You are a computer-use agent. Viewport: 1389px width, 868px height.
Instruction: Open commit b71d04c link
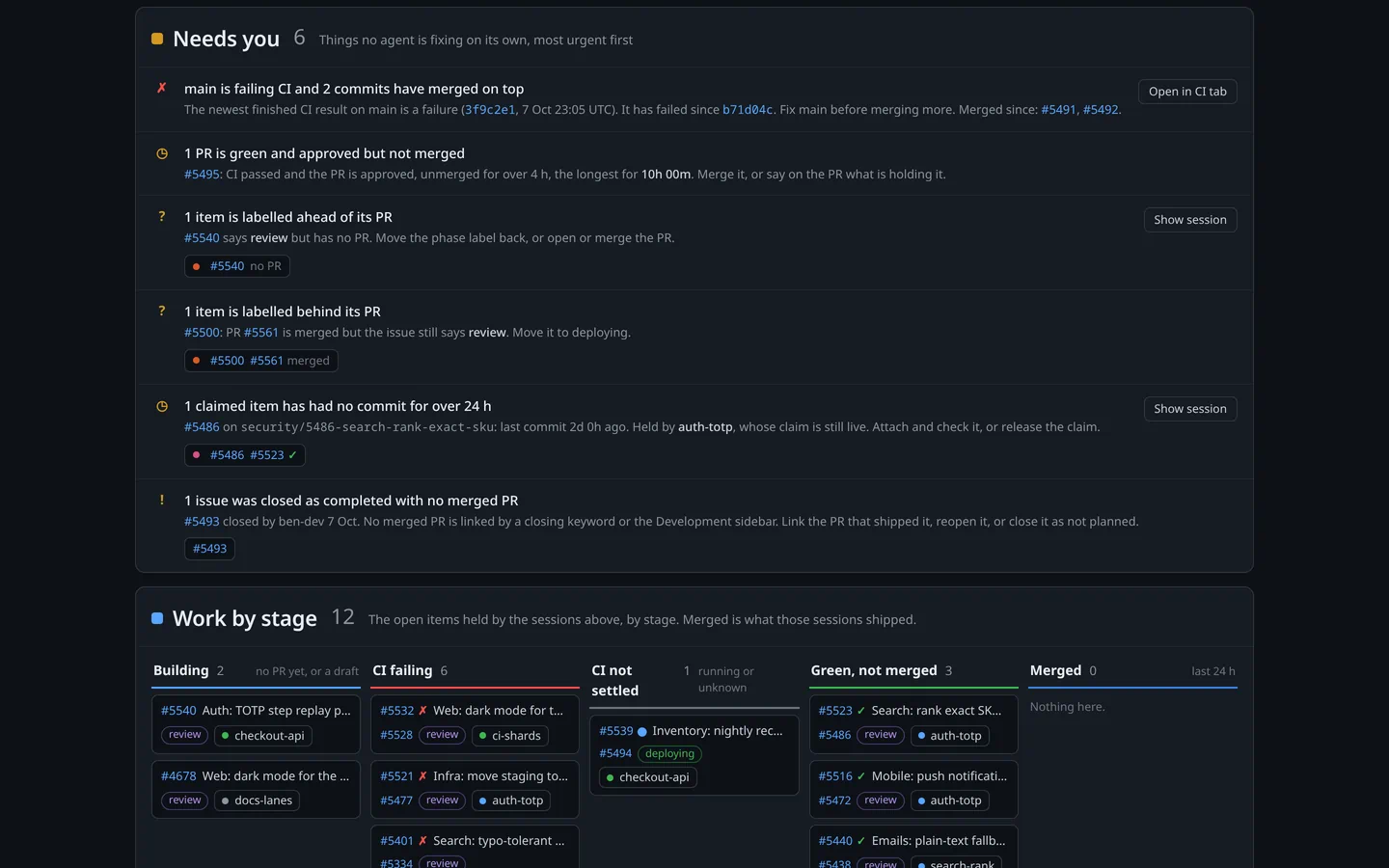pyautogui.click(x=748, y=110)
